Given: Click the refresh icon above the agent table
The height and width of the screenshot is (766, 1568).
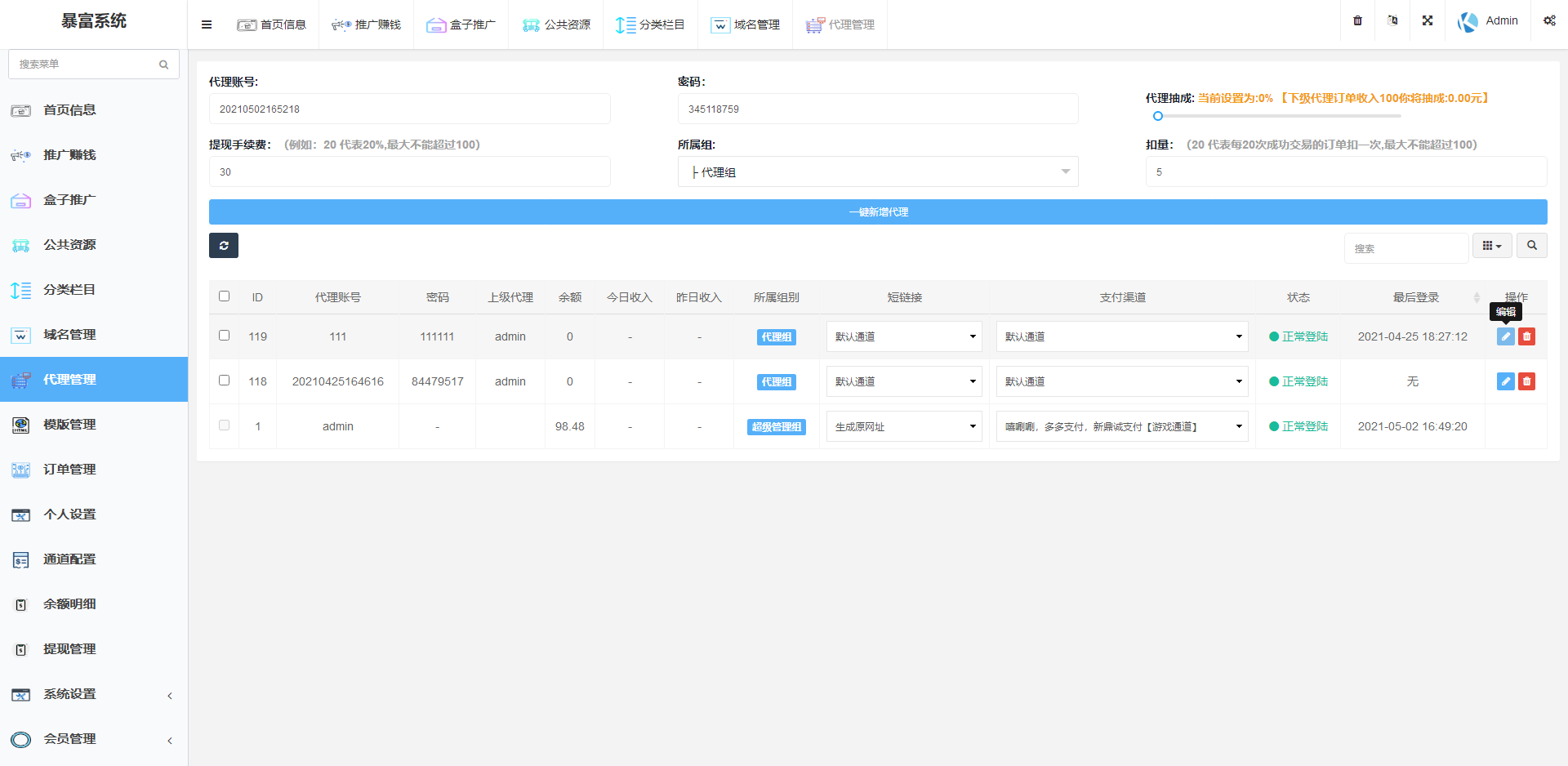Looking at the screenshot, I should point(223,245).
